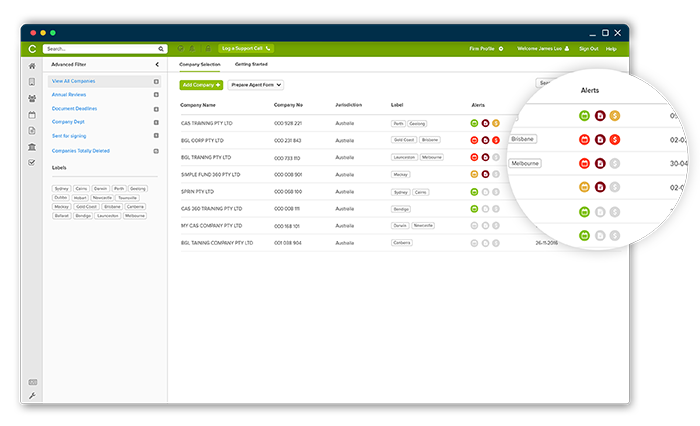The height and width of the screenshot is (426, 700).
Task: Click into the Search input field
Action: (x=98, y=48)
